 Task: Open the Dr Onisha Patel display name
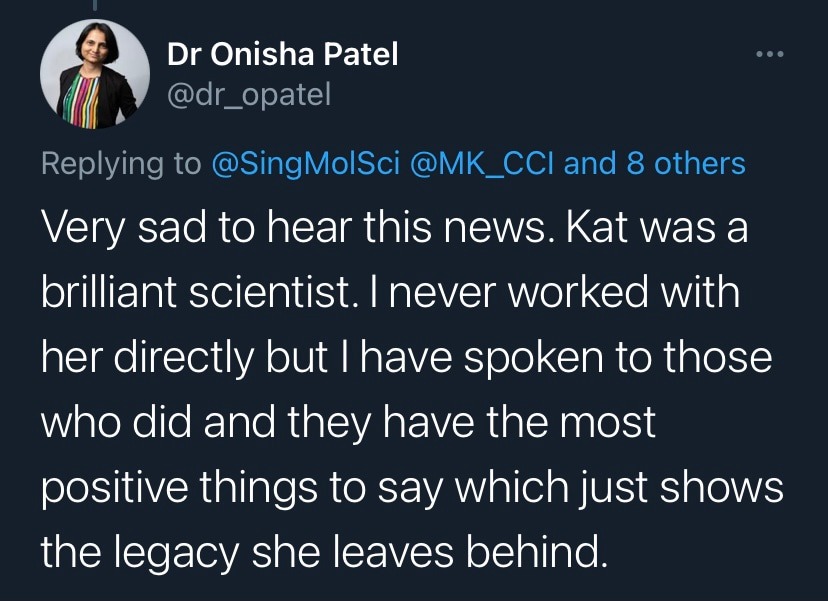[x=283, y=54]
